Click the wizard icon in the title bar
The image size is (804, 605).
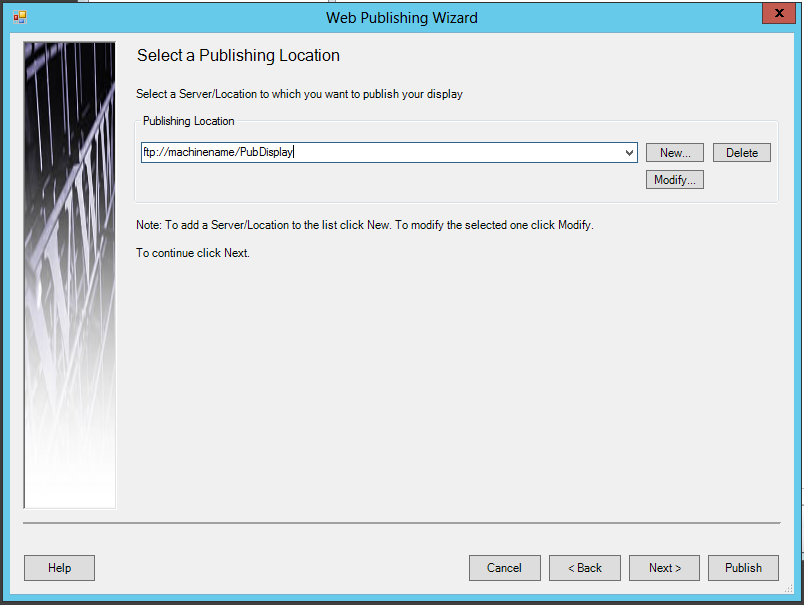tap(20, 17)
